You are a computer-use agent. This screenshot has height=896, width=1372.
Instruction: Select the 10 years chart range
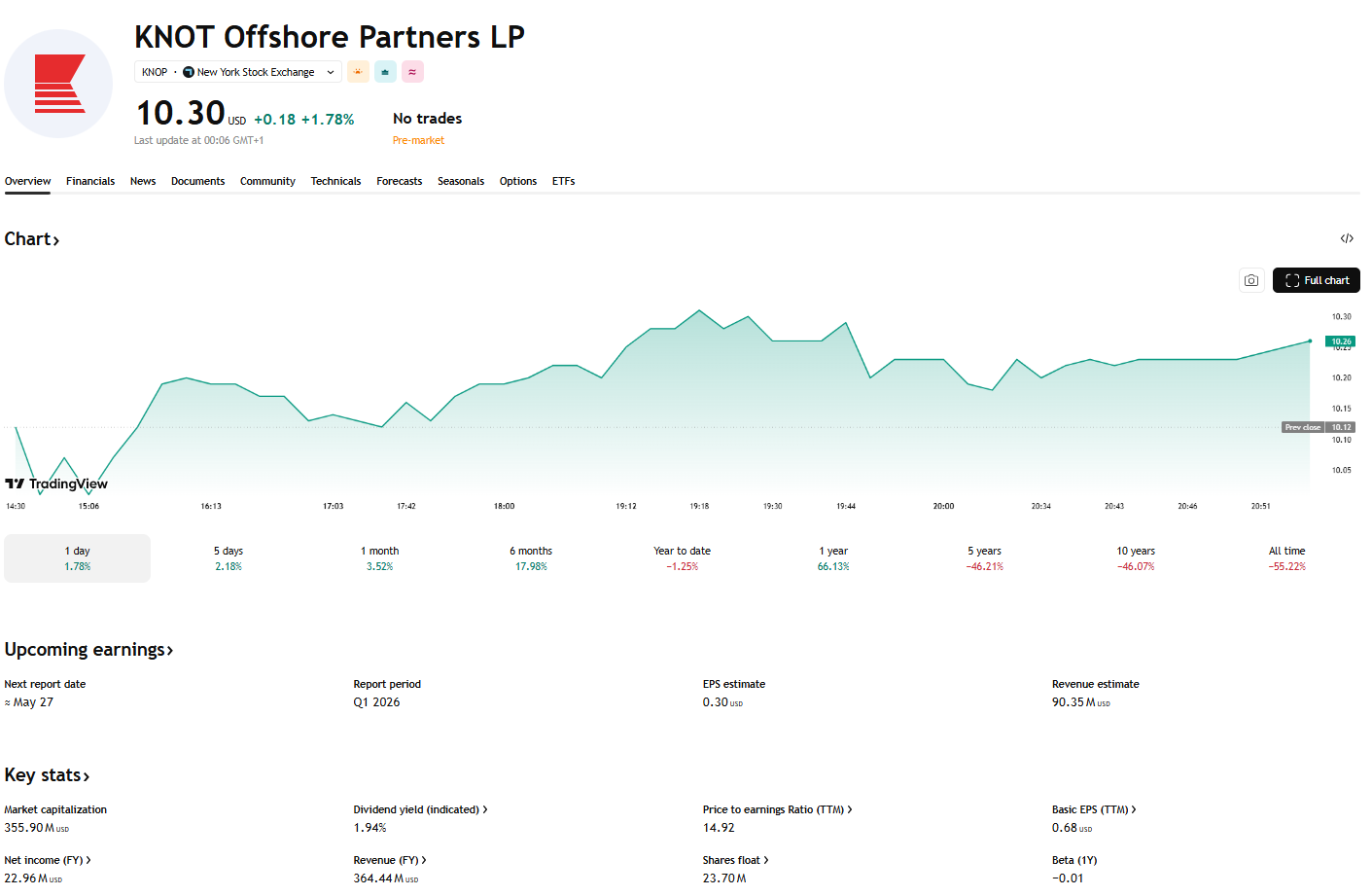[1136, 558]
